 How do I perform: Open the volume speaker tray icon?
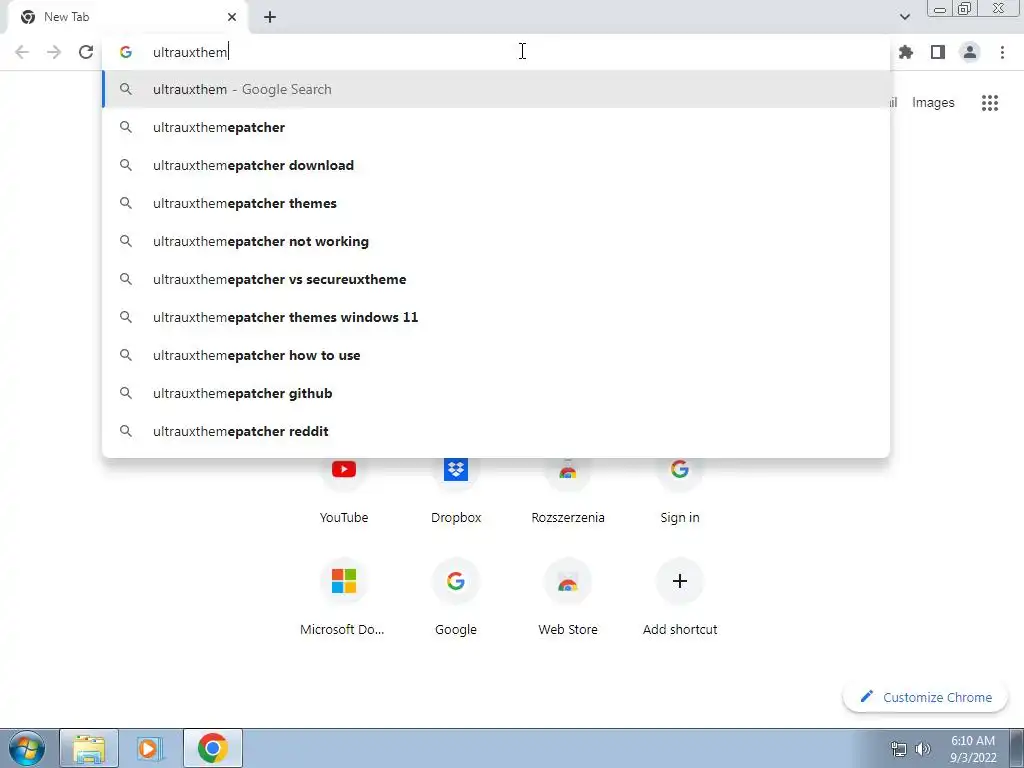(922, 749)
